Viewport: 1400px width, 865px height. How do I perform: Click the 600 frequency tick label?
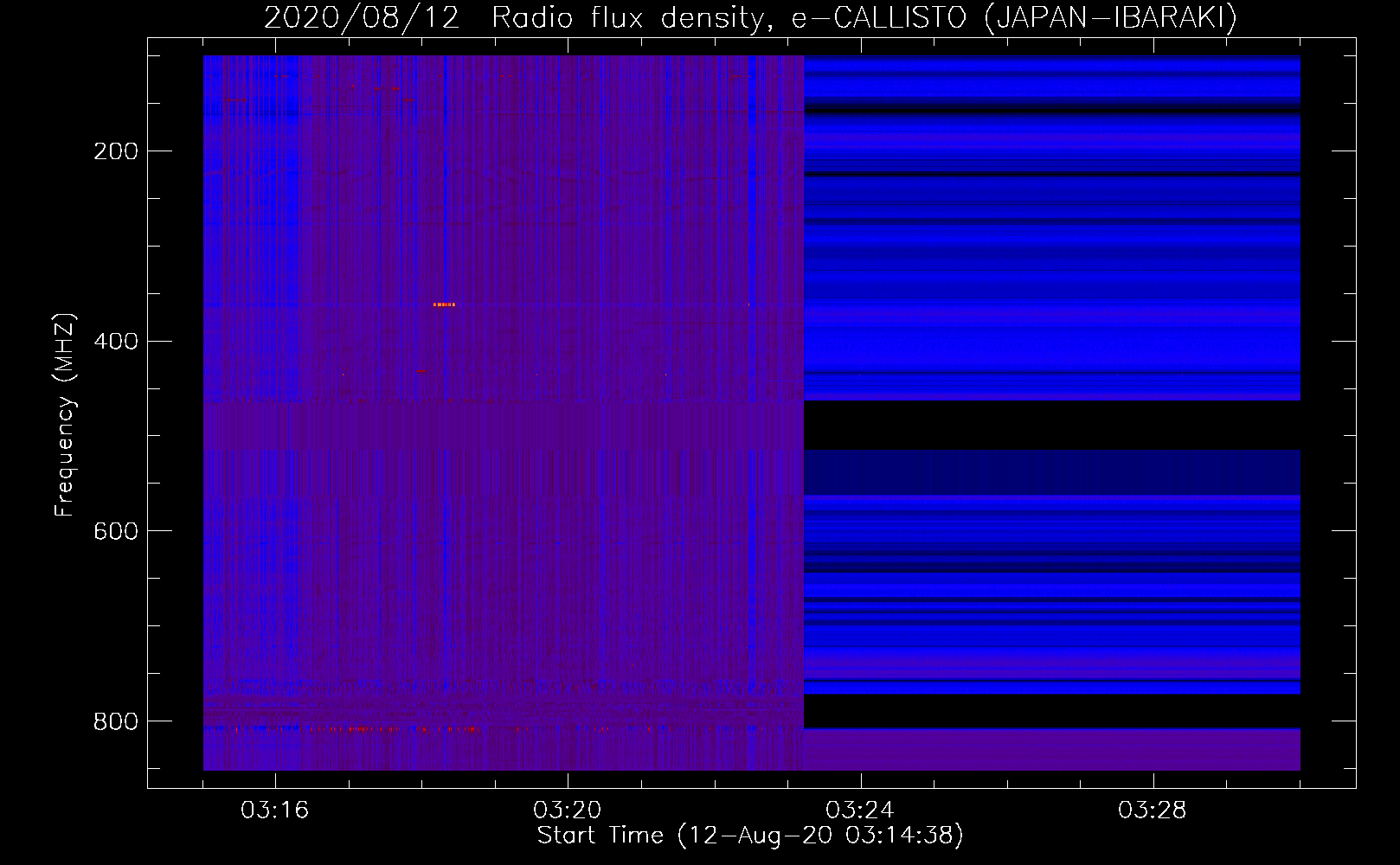coord(116,530)
